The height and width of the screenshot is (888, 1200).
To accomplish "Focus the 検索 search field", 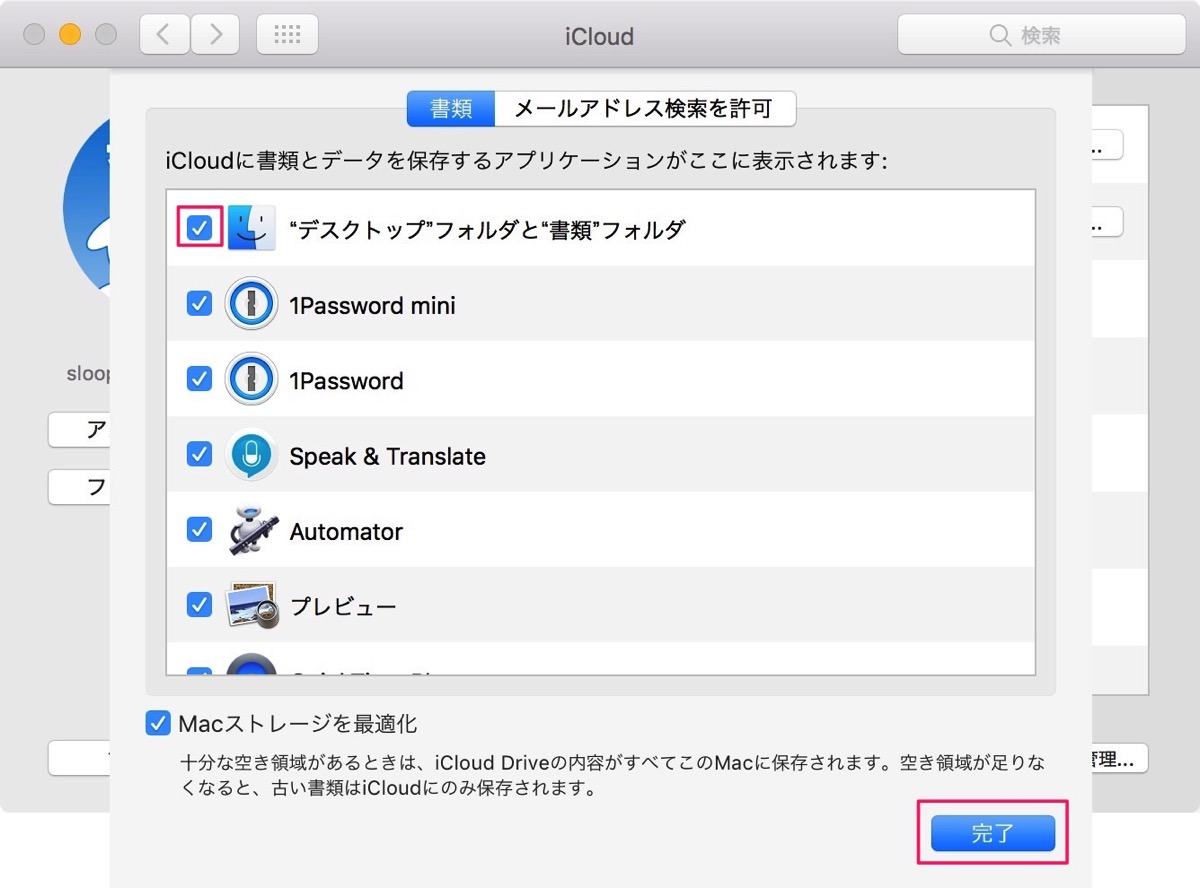I will click(1041, 35).
